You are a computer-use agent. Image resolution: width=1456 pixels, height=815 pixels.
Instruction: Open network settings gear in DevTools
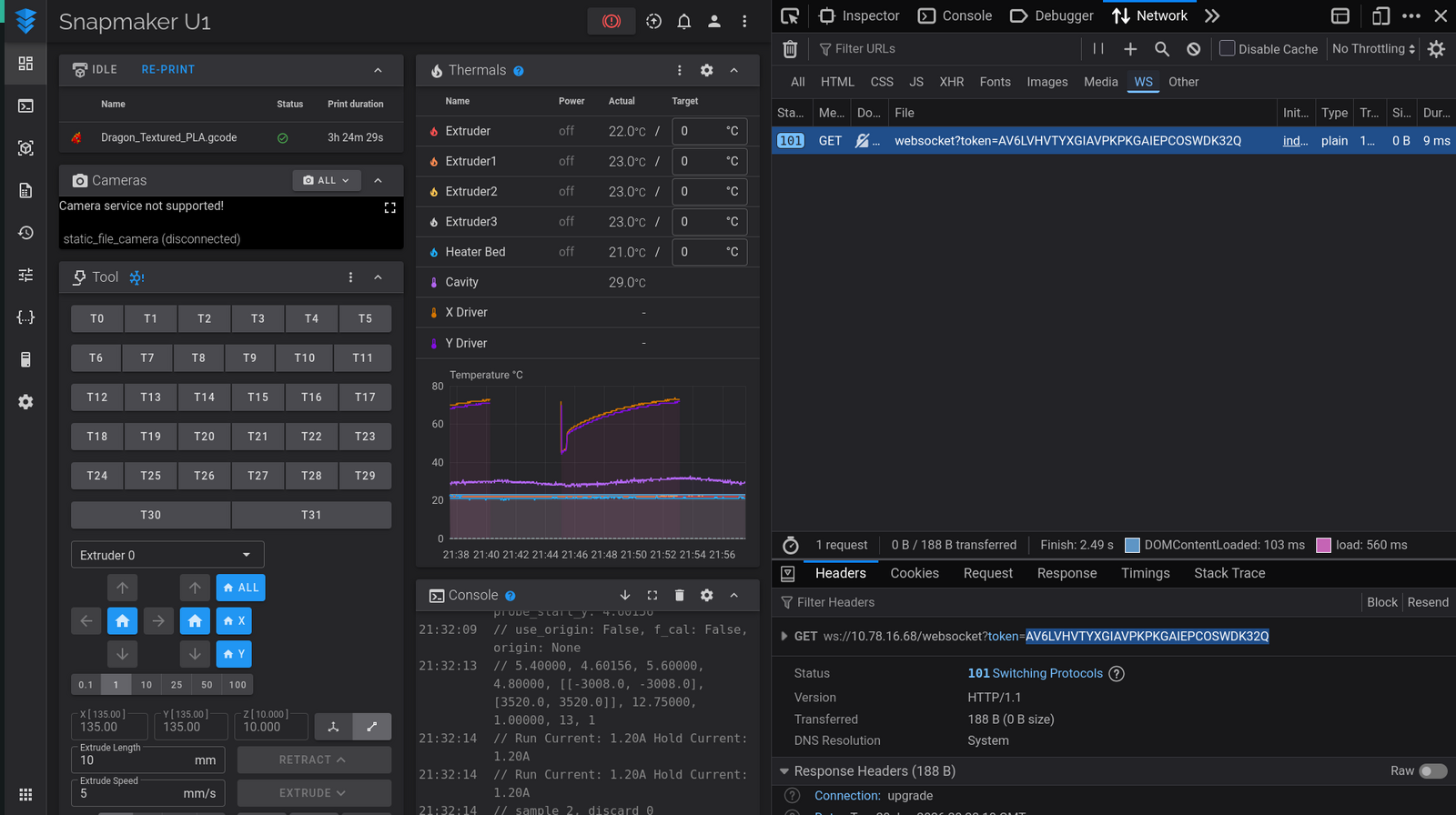[x=1436, y=49]
